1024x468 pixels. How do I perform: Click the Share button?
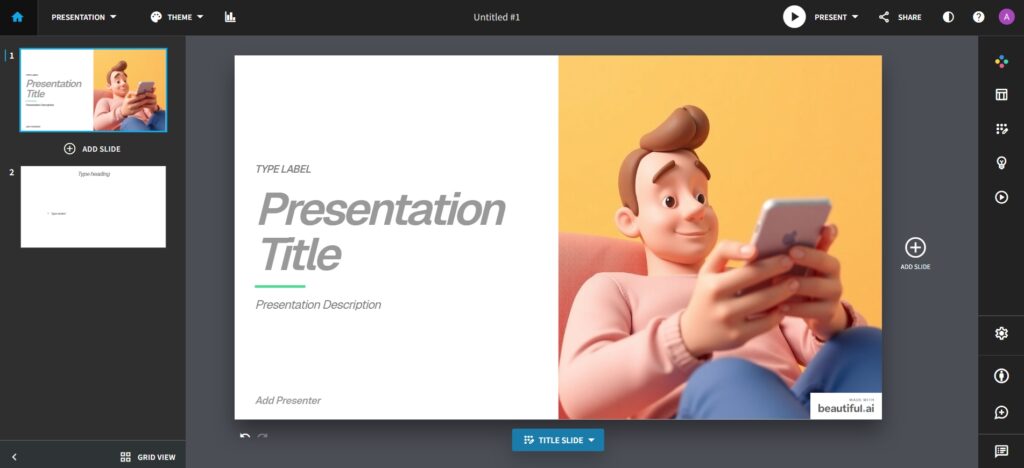click(900, 17)
